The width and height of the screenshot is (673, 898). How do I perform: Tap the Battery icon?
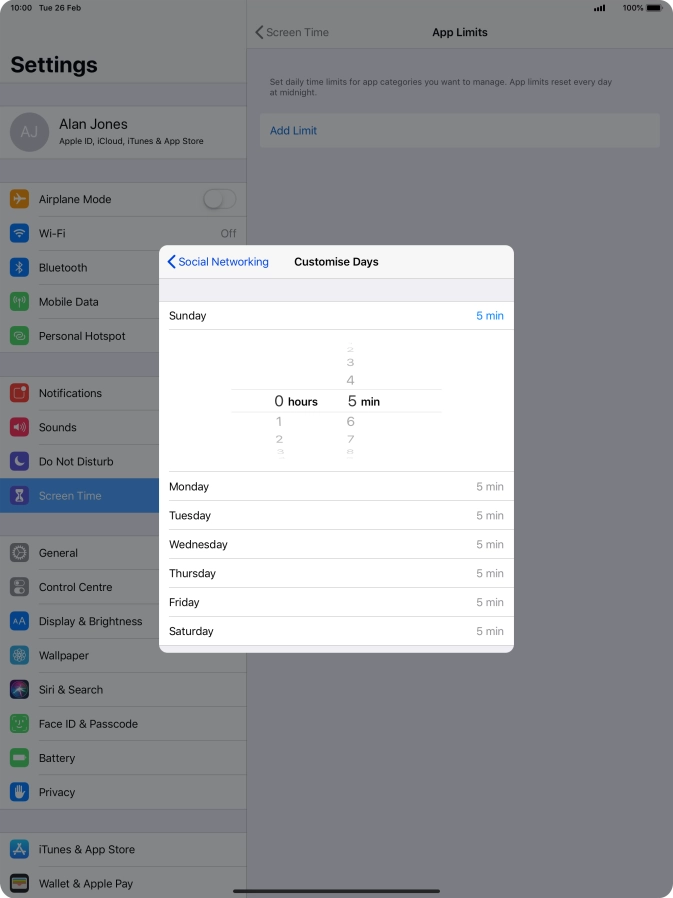point(19,758)
